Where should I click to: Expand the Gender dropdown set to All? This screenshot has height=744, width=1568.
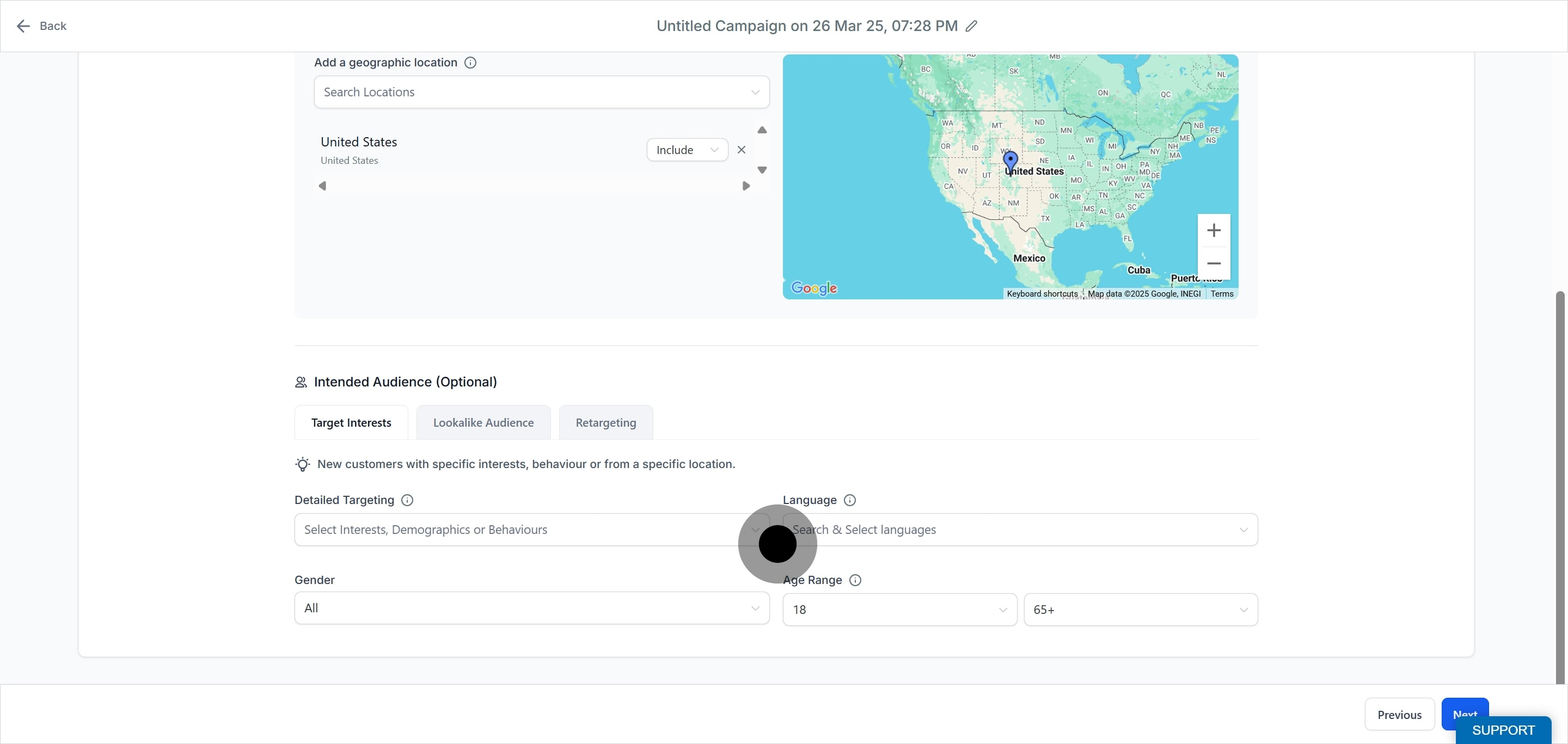(x=531, y=608)
